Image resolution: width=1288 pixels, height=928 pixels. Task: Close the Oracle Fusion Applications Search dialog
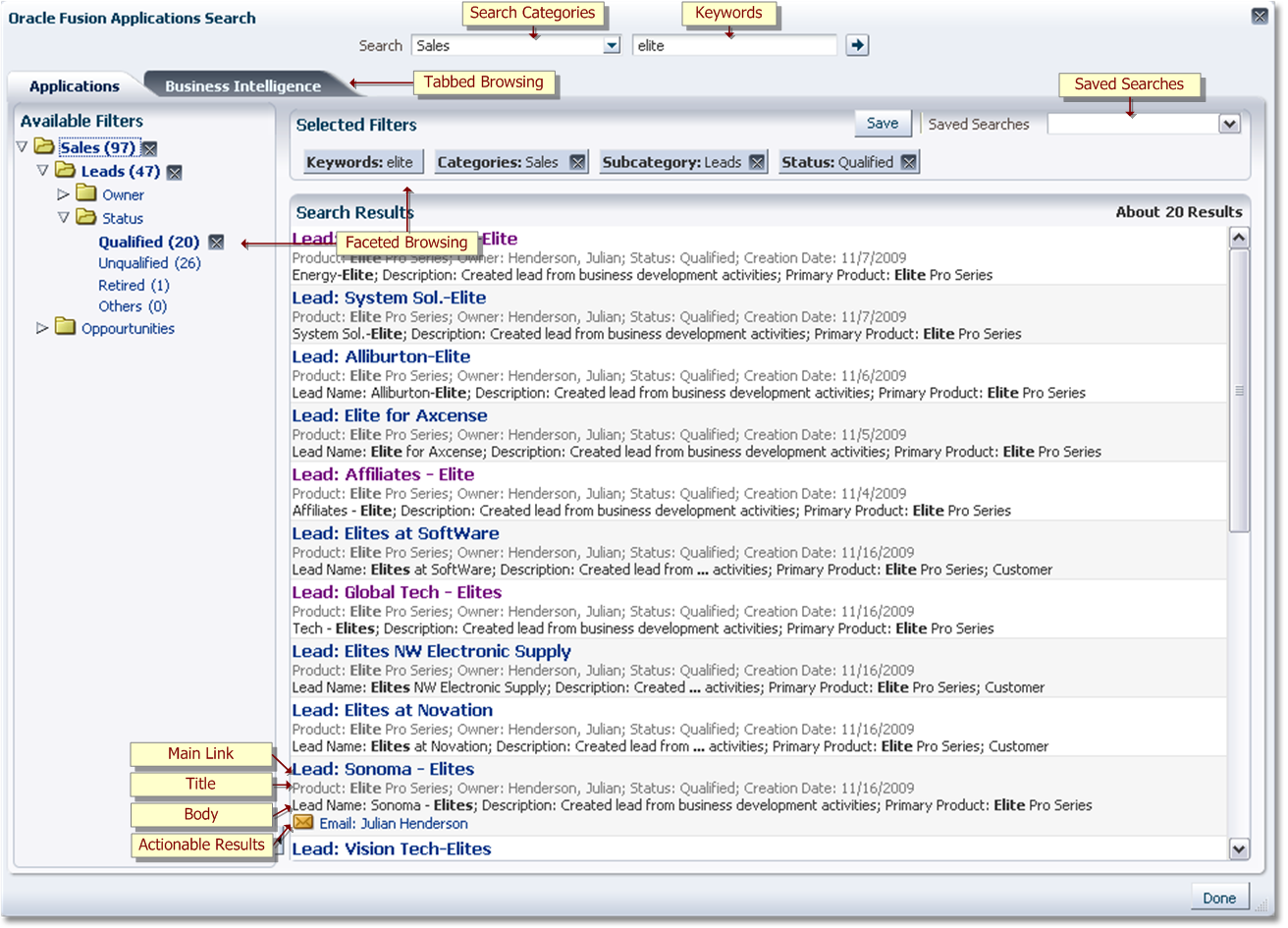[1260, 16]
